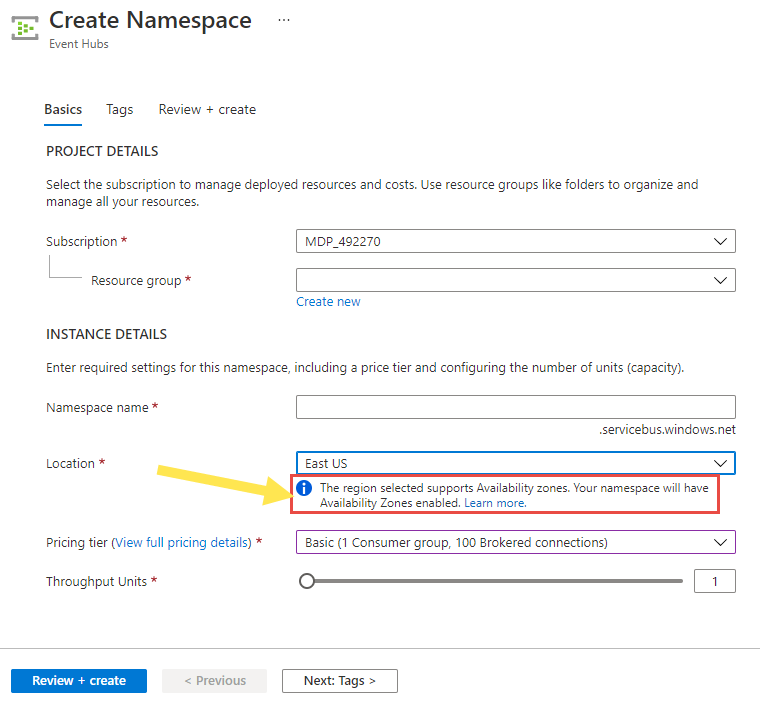
Task: Expand the Resource group dropdown
Action: point(516,280)
